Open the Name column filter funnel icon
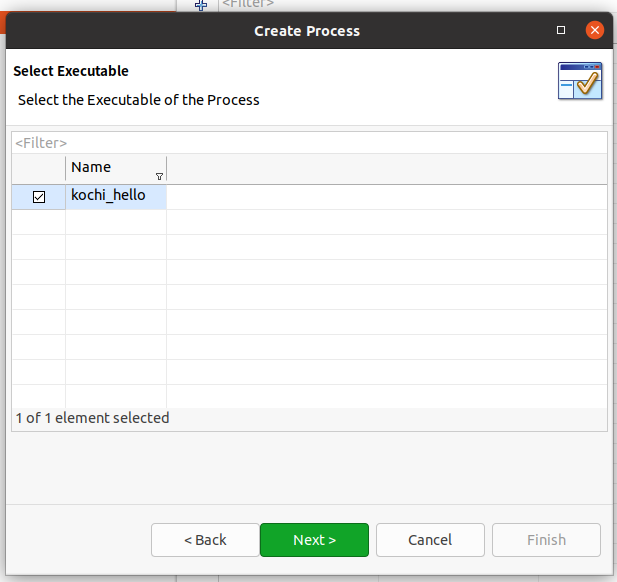Screen dimensions: 617x582 click(x=159, y=177)
